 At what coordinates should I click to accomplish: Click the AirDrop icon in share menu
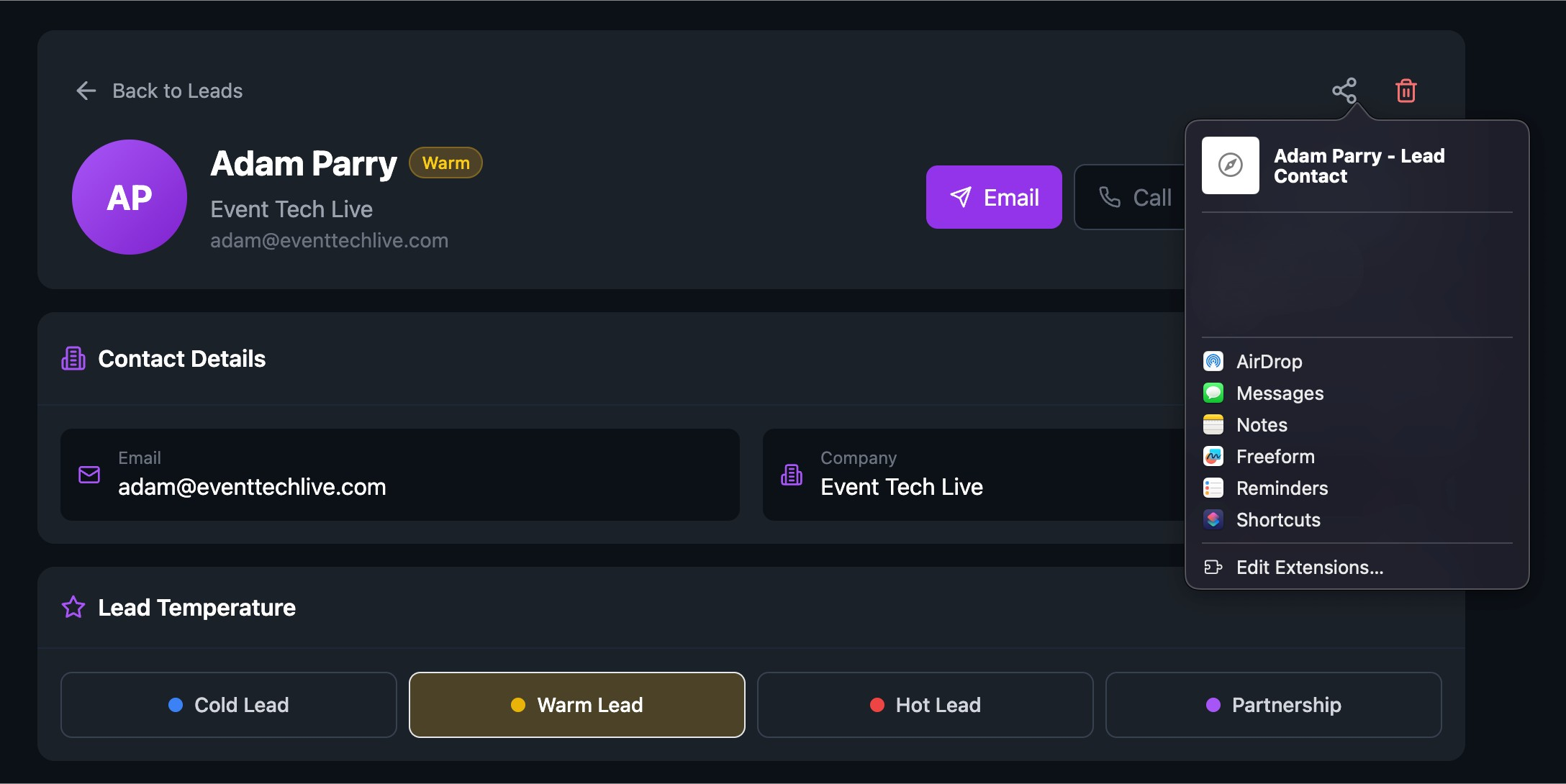coord(1213,361)
